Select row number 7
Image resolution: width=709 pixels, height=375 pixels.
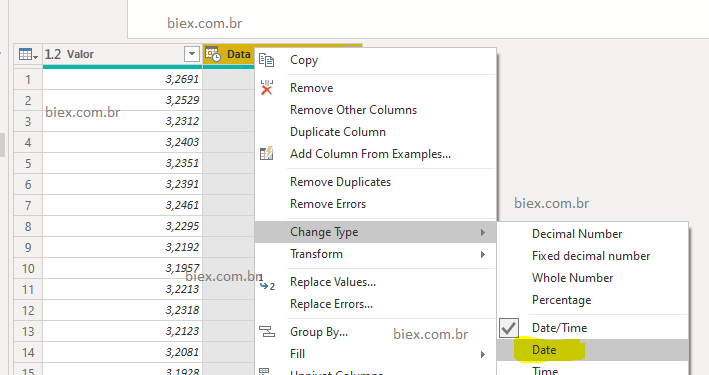(x=28, y=206)
